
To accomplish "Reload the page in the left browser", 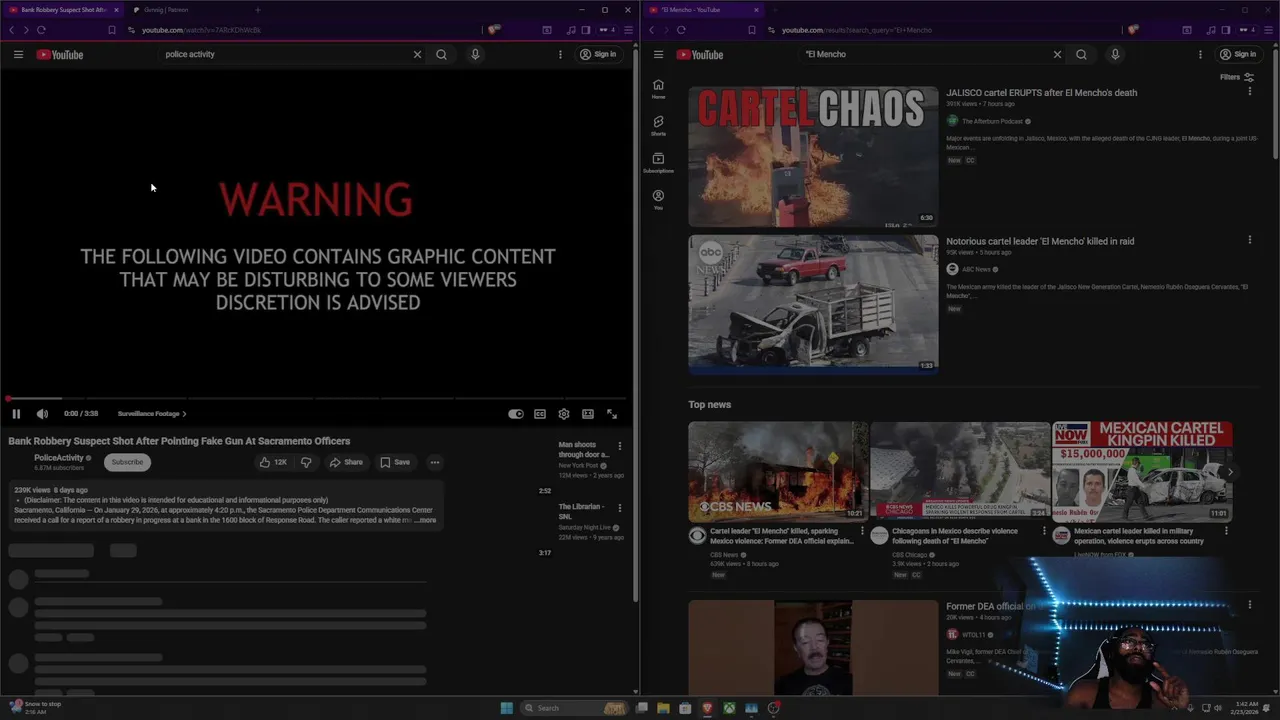I will click(x=41, y=30).
